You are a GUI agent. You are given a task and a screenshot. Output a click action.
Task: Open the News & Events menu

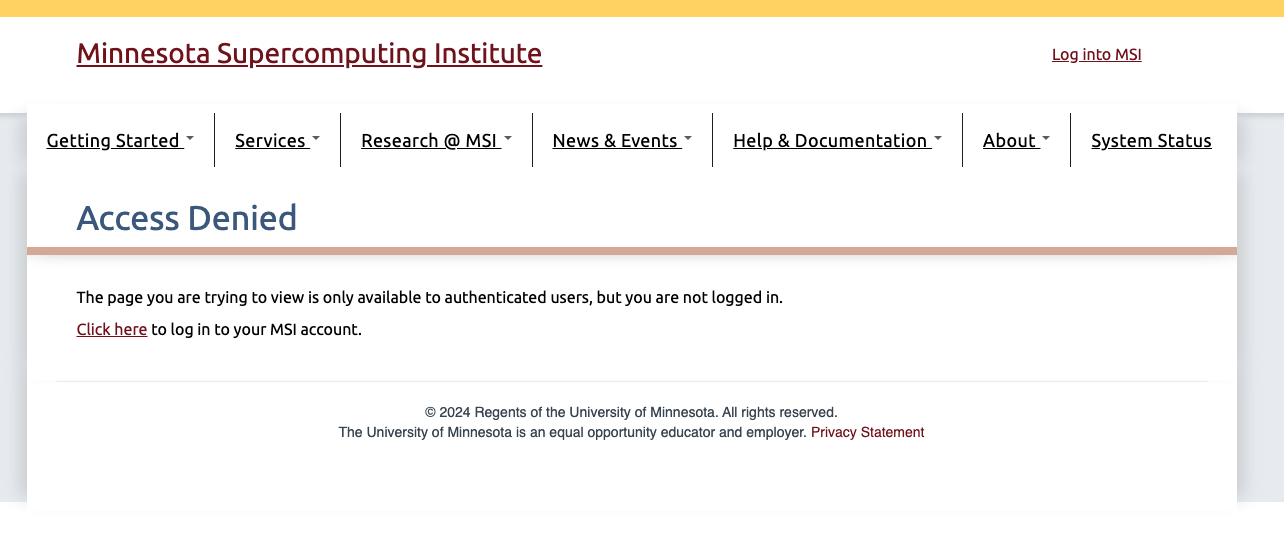[x=615, y=141]
